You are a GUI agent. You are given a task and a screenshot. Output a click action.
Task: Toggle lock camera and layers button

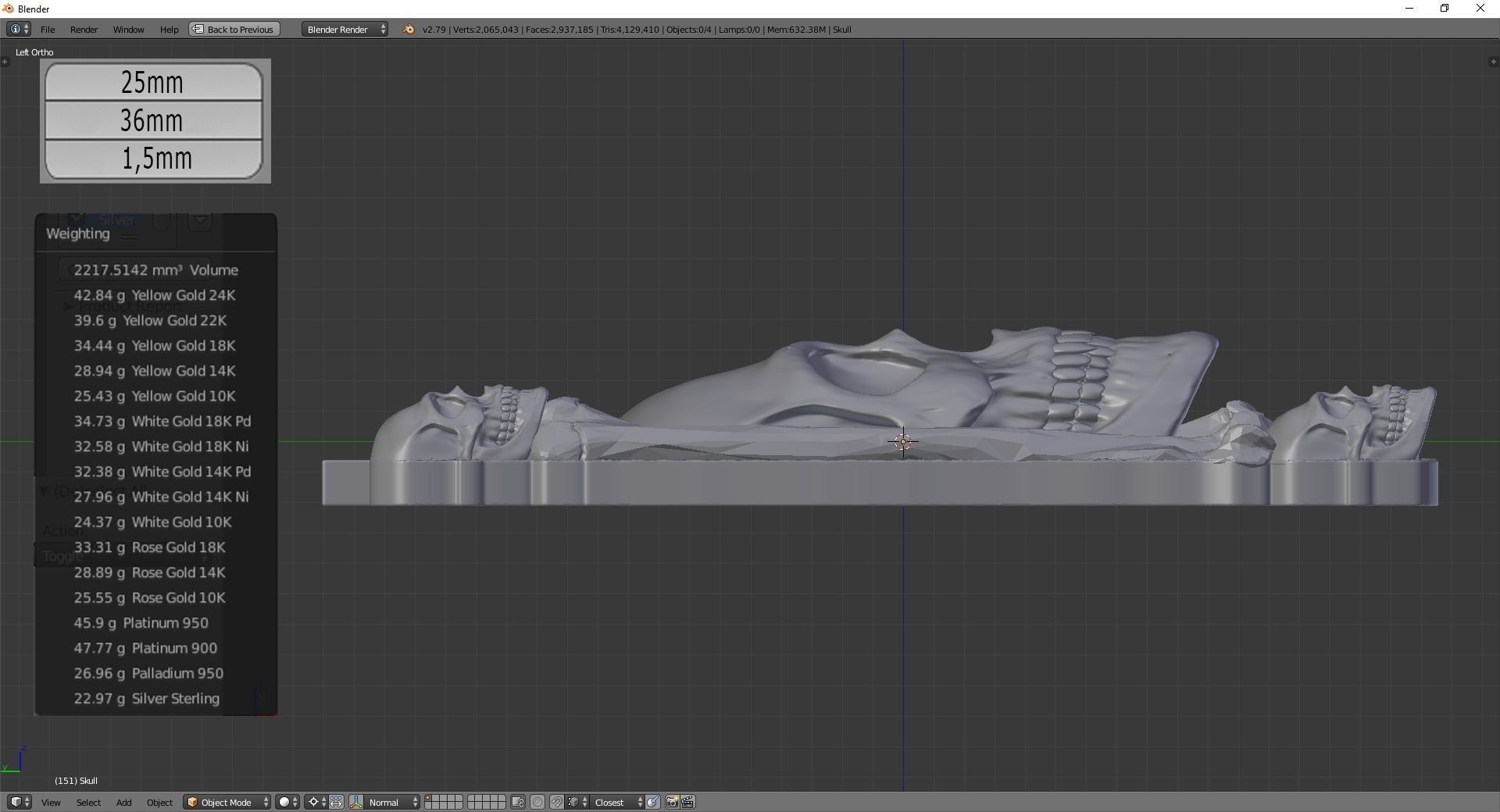[x=518, y=802]
